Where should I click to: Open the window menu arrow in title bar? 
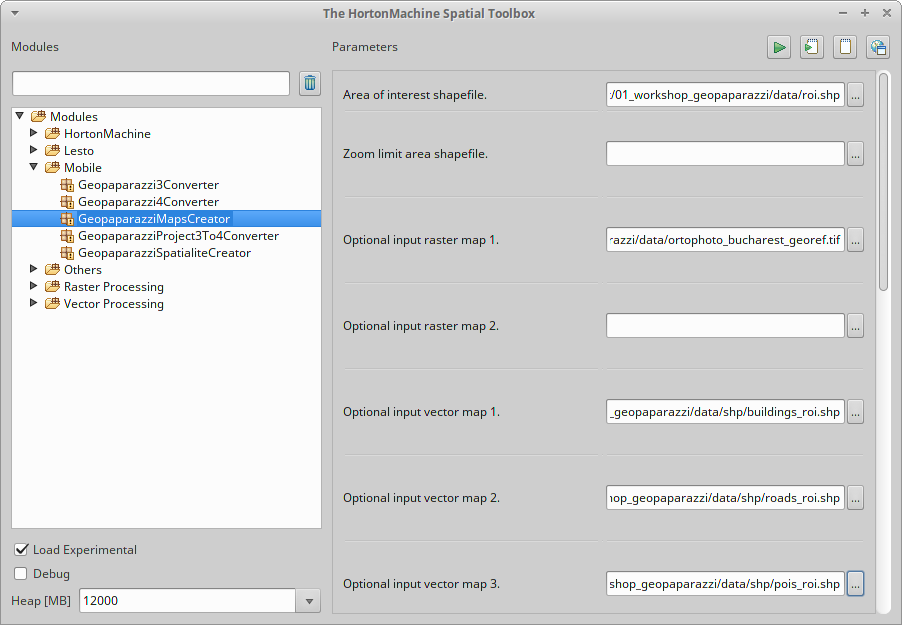pos(15,13)
